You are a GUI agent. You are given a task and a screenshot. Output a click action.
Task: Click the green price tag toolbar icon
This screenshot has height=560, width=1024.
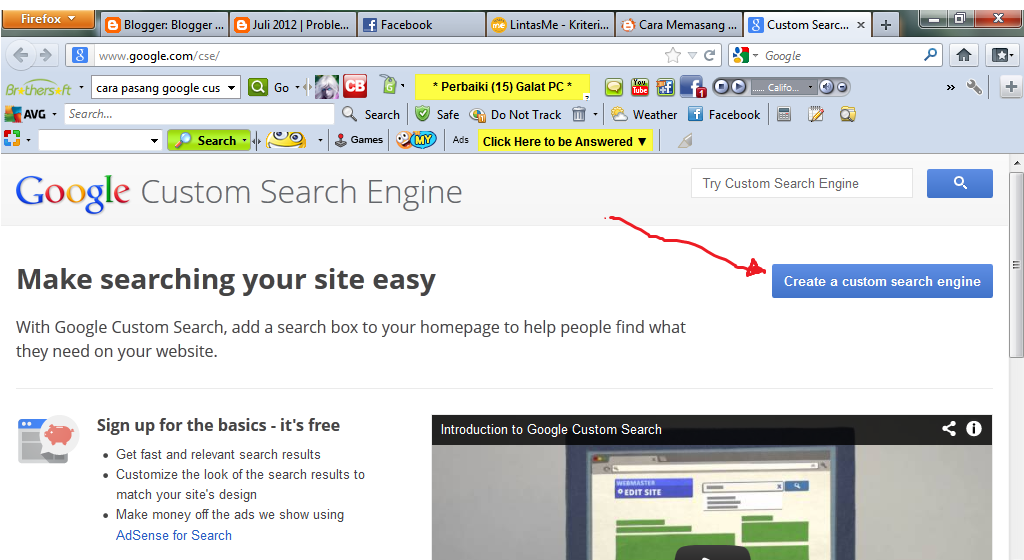pyautogui.click(x=389, y=85)
